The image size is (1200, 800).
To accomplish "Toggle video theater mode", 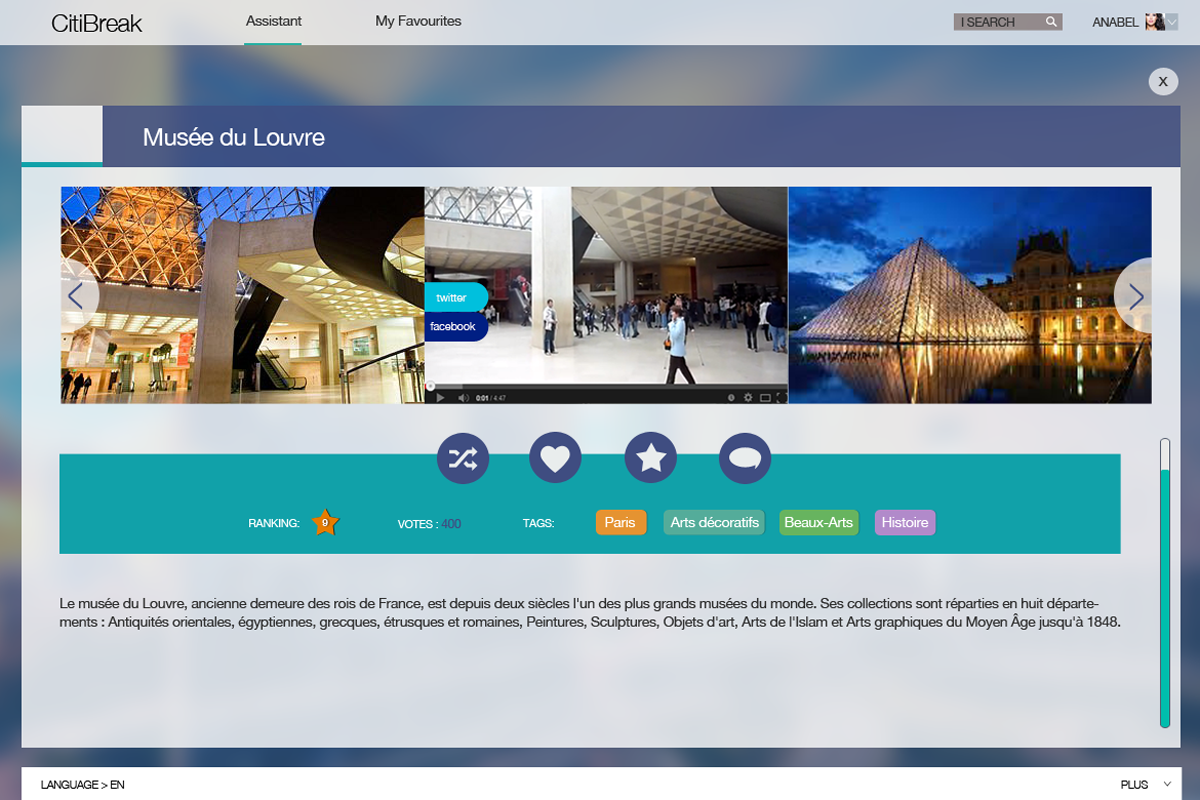I will click(x=765, y=398).
